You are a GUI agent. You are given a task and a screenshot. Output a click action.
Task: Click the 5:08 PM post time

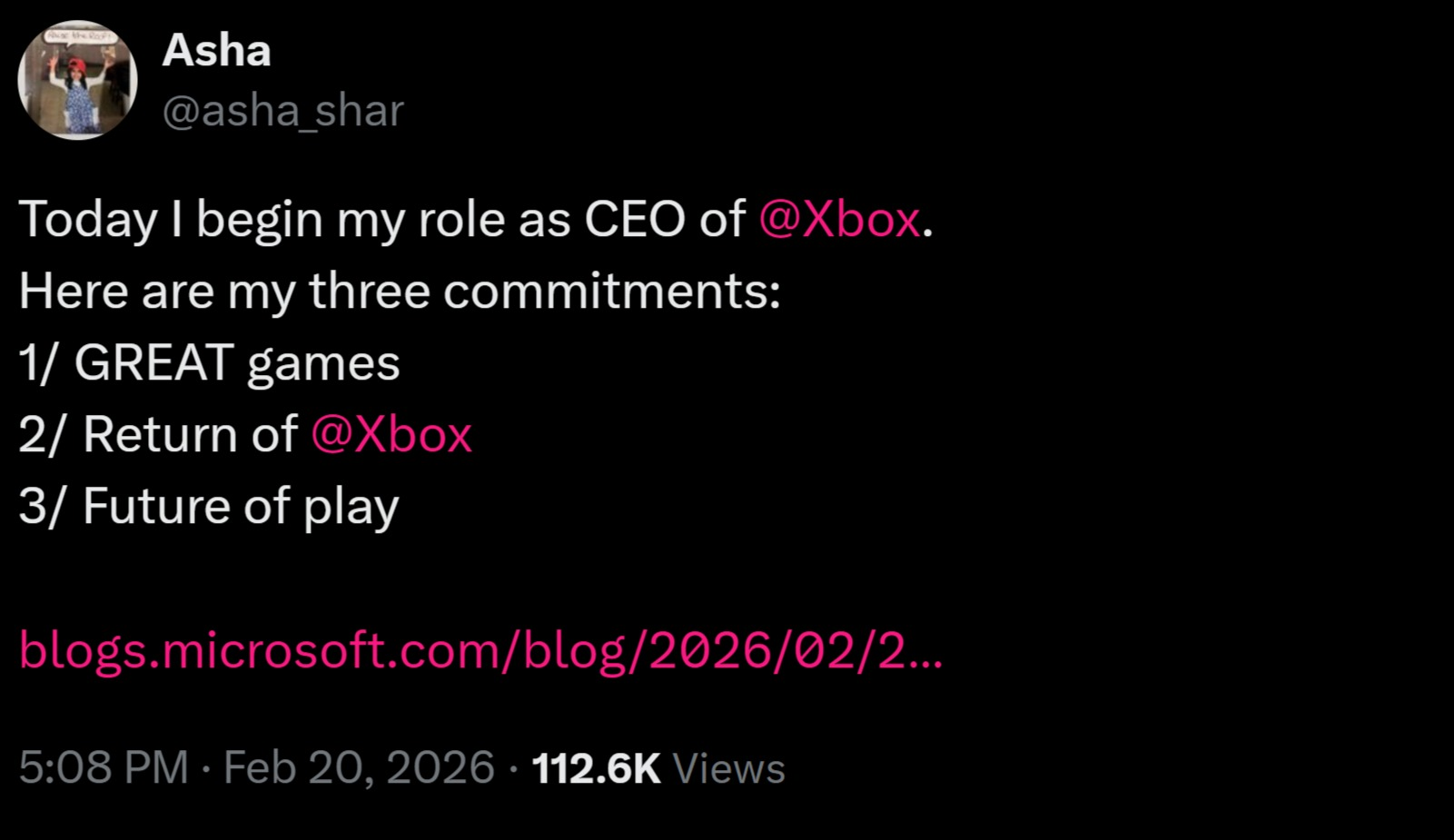[104, 767]
